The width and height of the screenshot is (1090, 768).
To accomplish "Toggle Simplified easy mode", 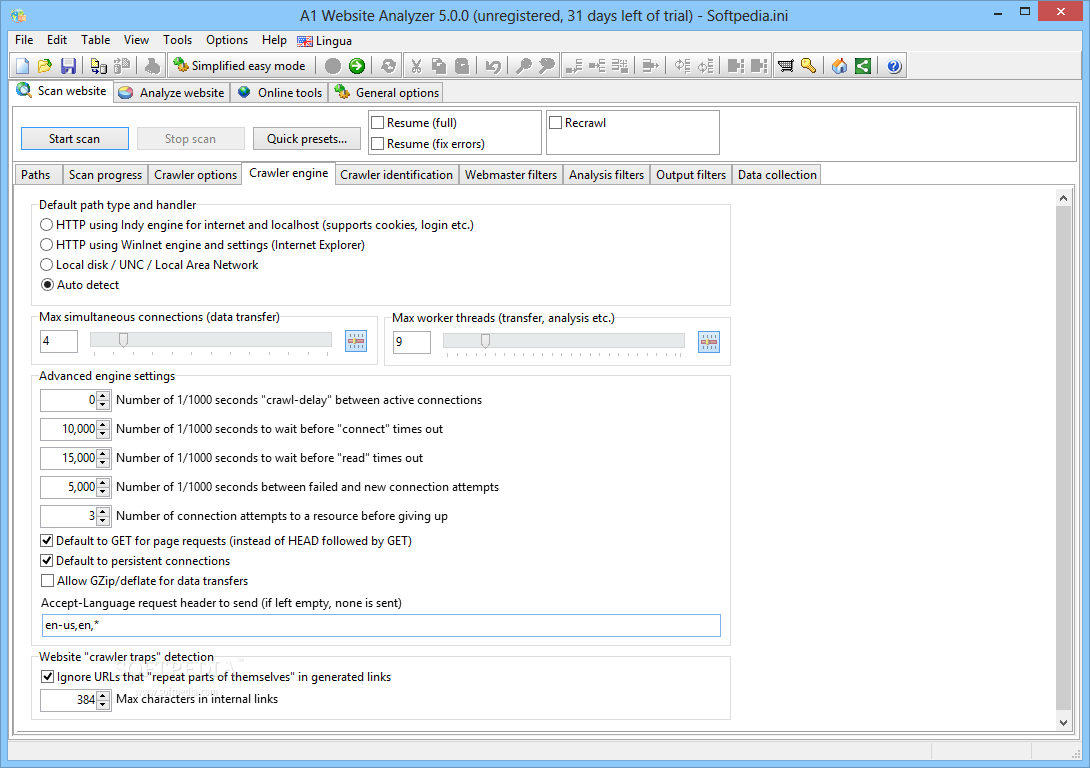I will (239, 66).
